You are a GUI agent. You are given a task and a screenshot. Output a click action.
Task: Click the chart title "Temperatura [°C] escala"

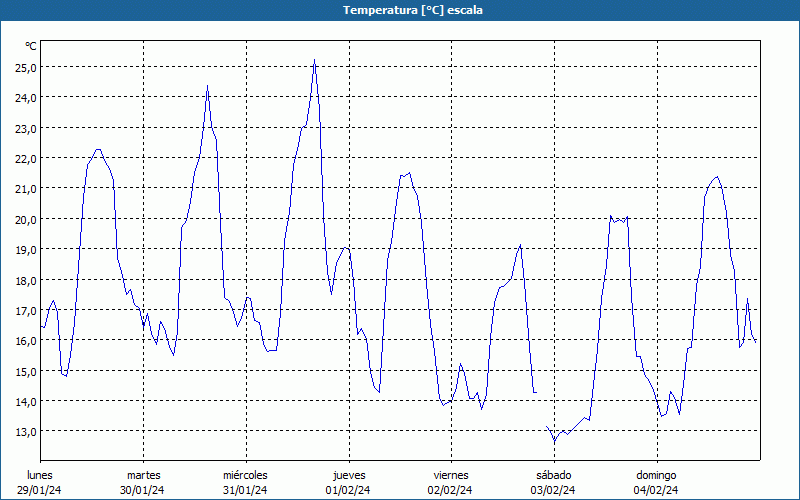[x=413, y=10]
